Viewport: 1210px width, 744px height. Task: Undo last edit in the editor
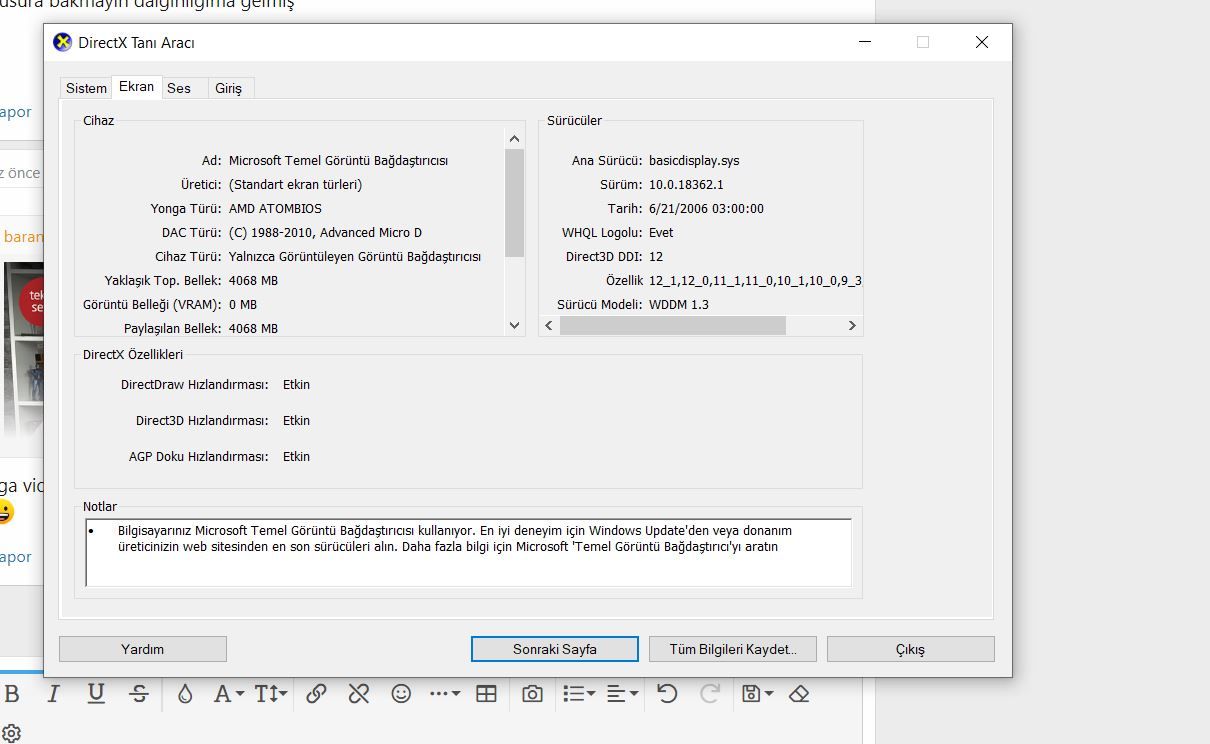click(x=667, y=693)
